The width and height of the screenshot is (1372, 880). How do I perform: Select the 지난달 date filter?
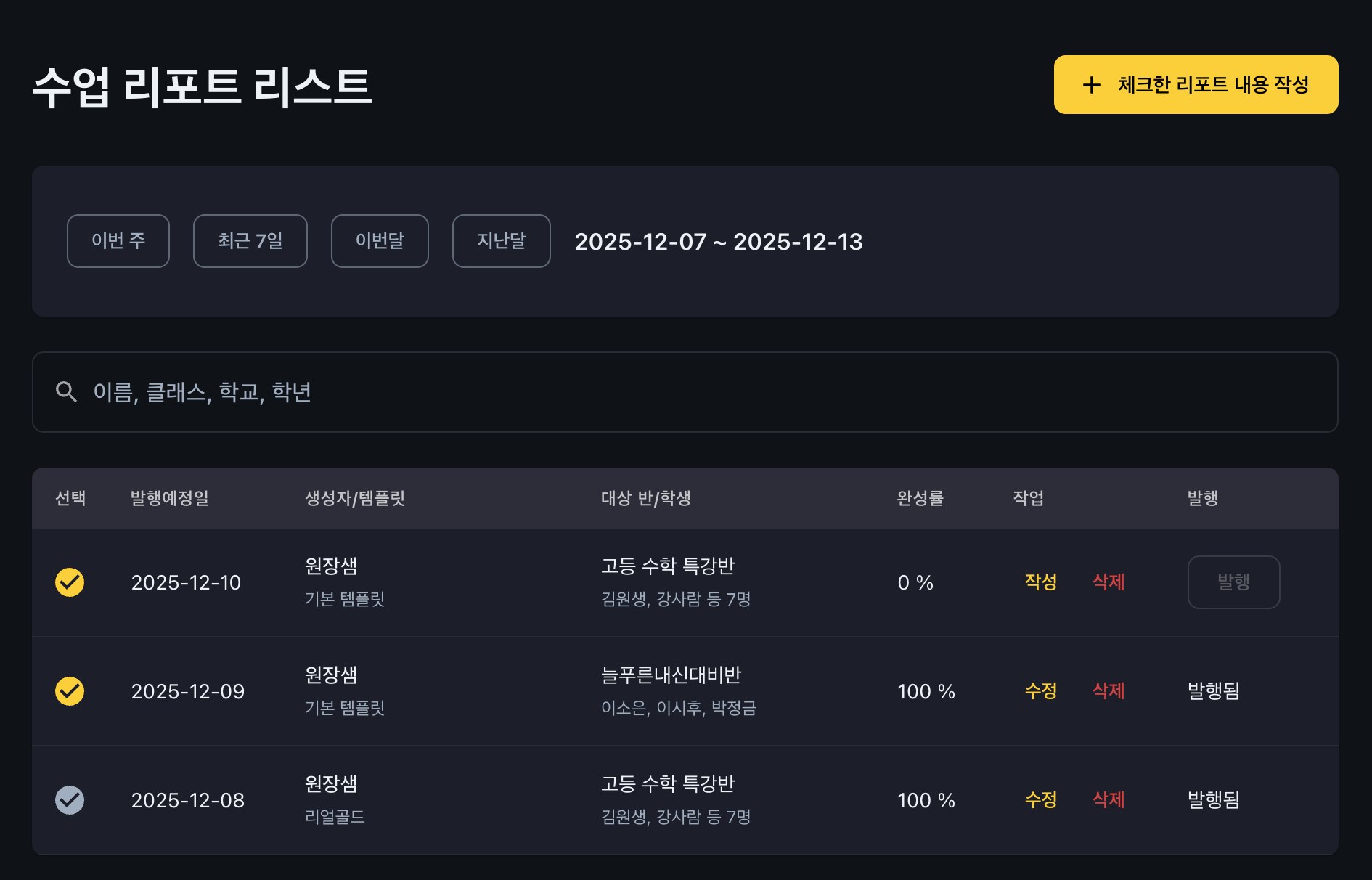point(501,241)
